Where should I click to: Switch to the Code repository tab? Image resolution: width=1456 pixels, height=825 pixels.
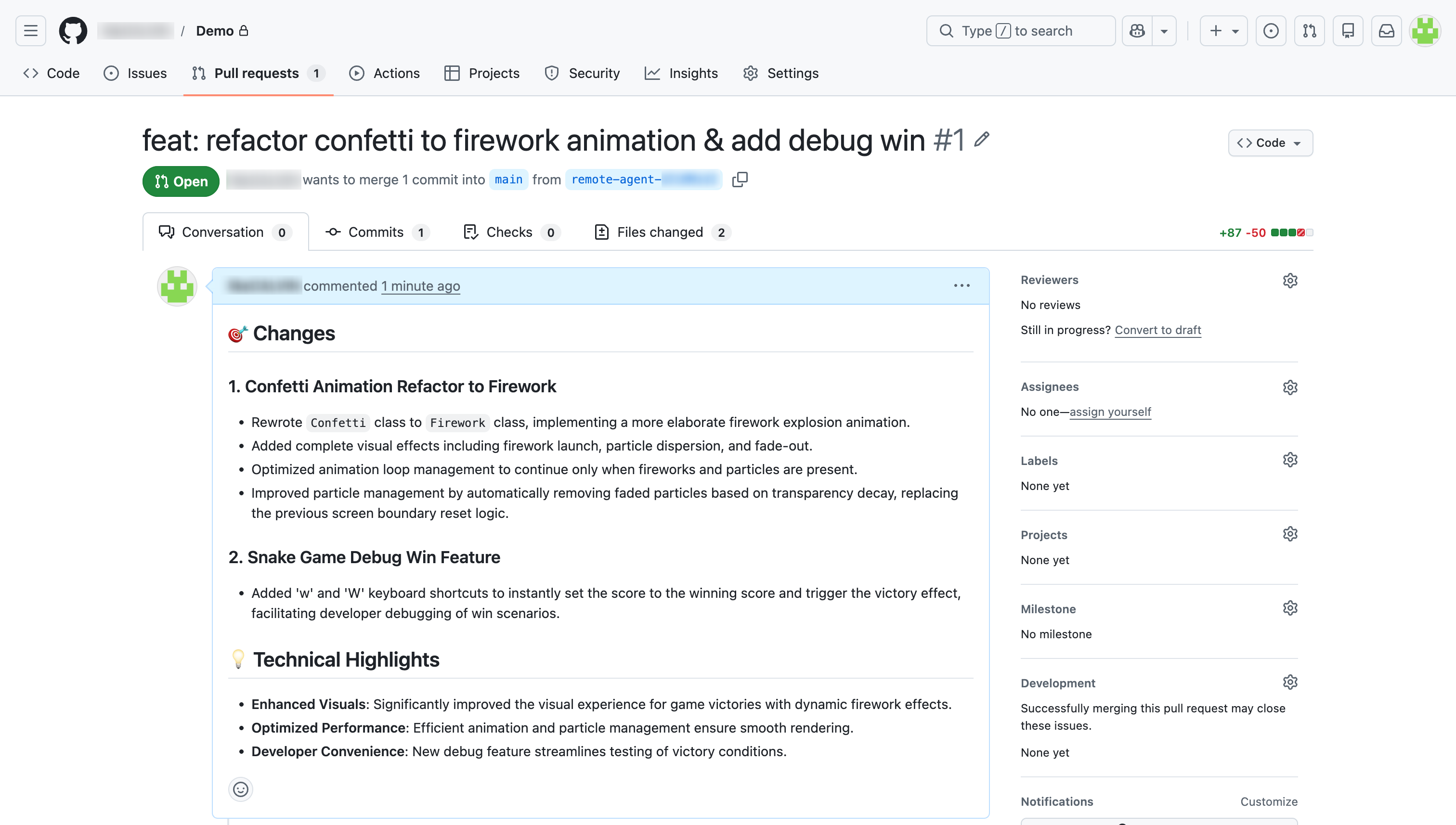52,73
